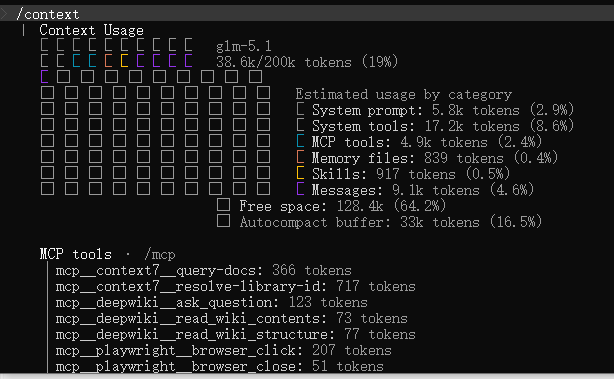Click the 'MCP tools' section heading

point(76,254)
